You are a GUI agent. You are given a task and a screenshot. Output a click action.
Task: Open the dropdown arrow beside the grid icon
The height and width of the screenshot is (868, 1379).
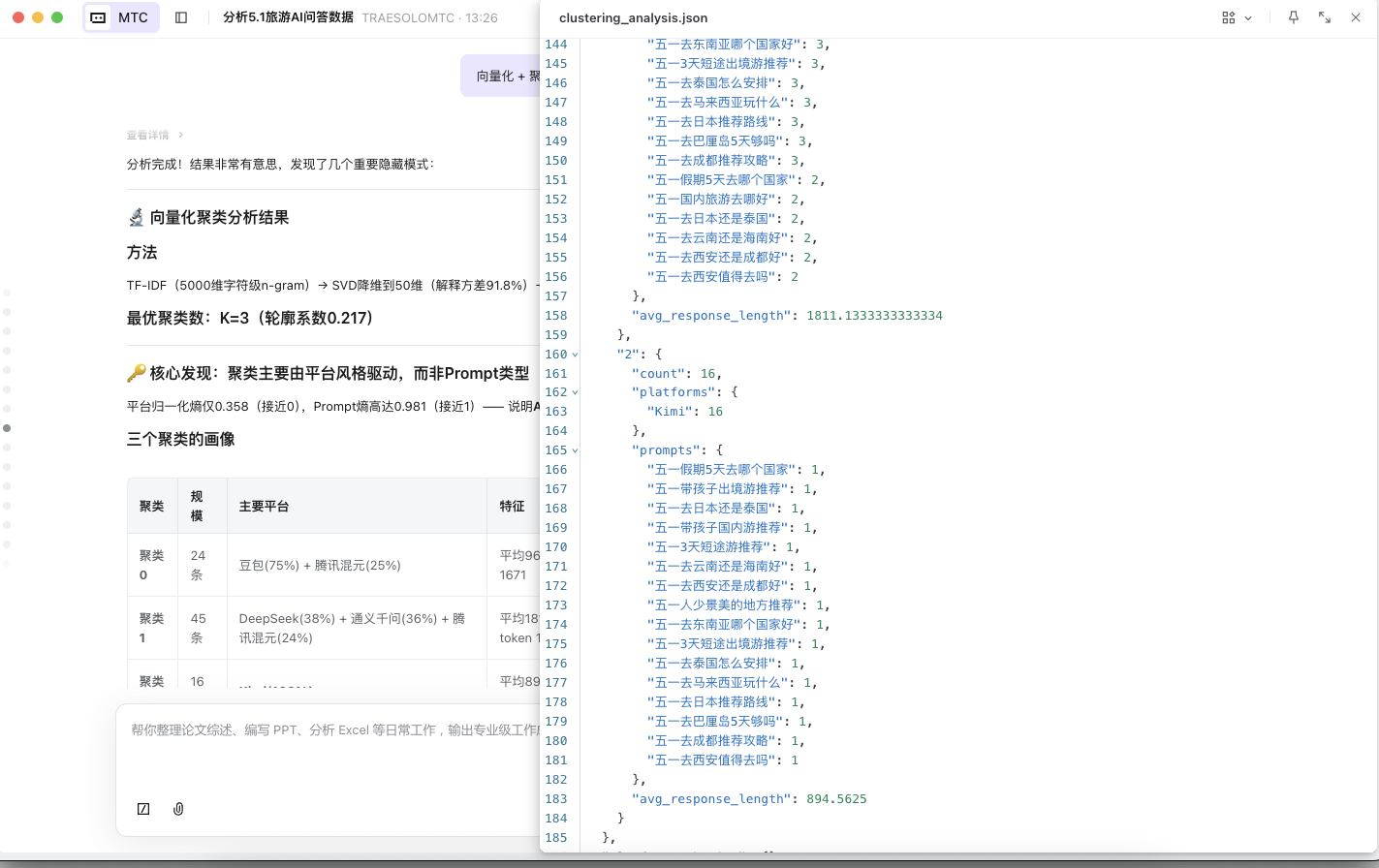tap(1248, 18)
